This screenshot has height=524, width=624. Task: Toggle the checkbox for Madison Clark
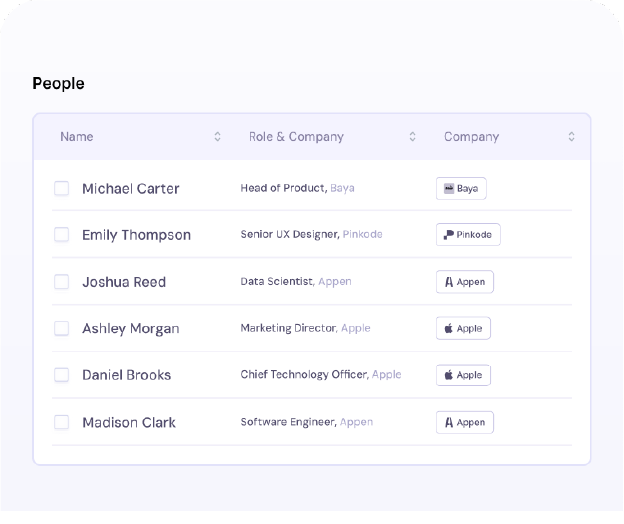(62, 422)
